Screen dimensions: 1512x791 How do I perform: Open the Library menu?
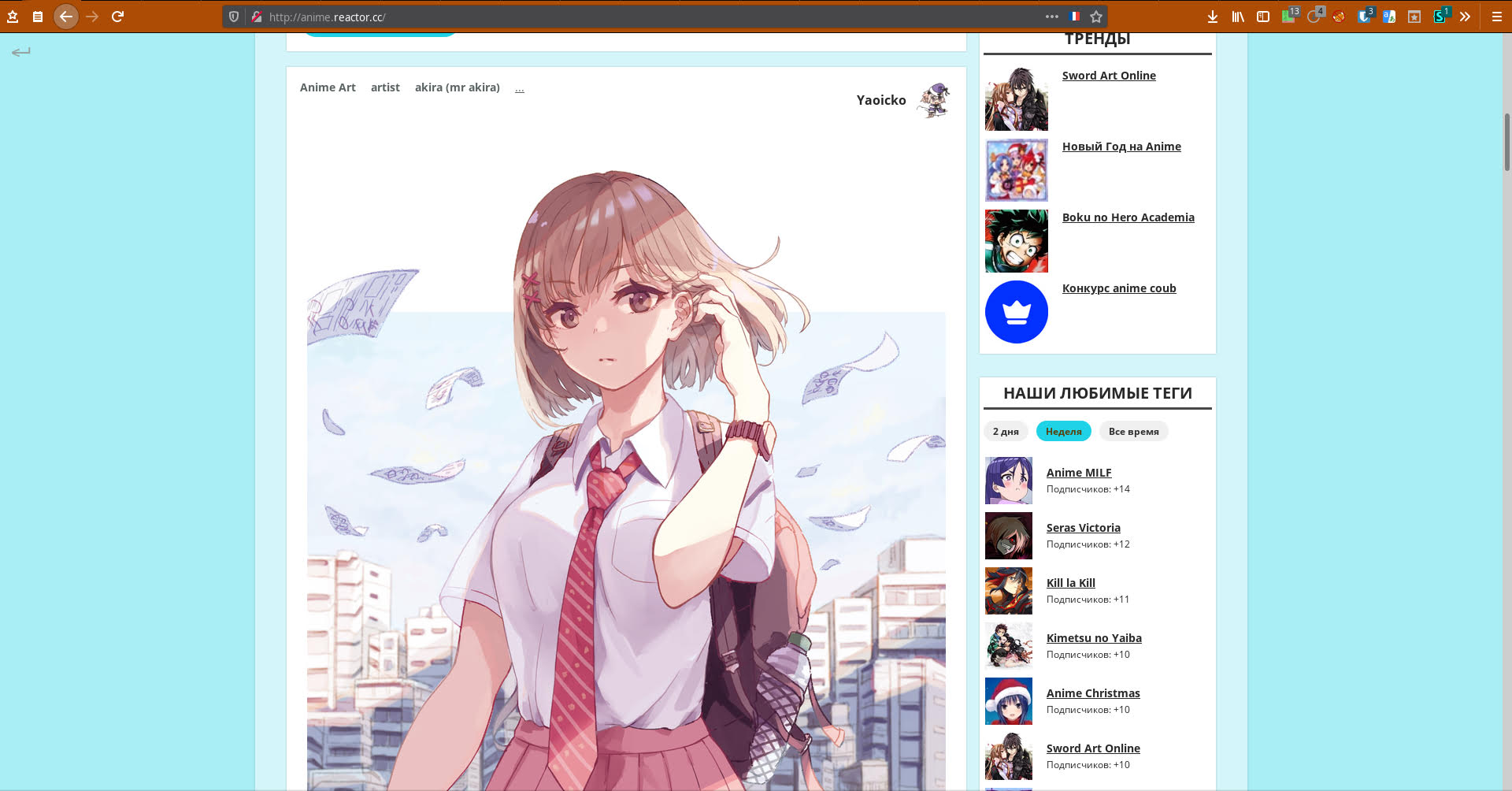point(1238,17)
